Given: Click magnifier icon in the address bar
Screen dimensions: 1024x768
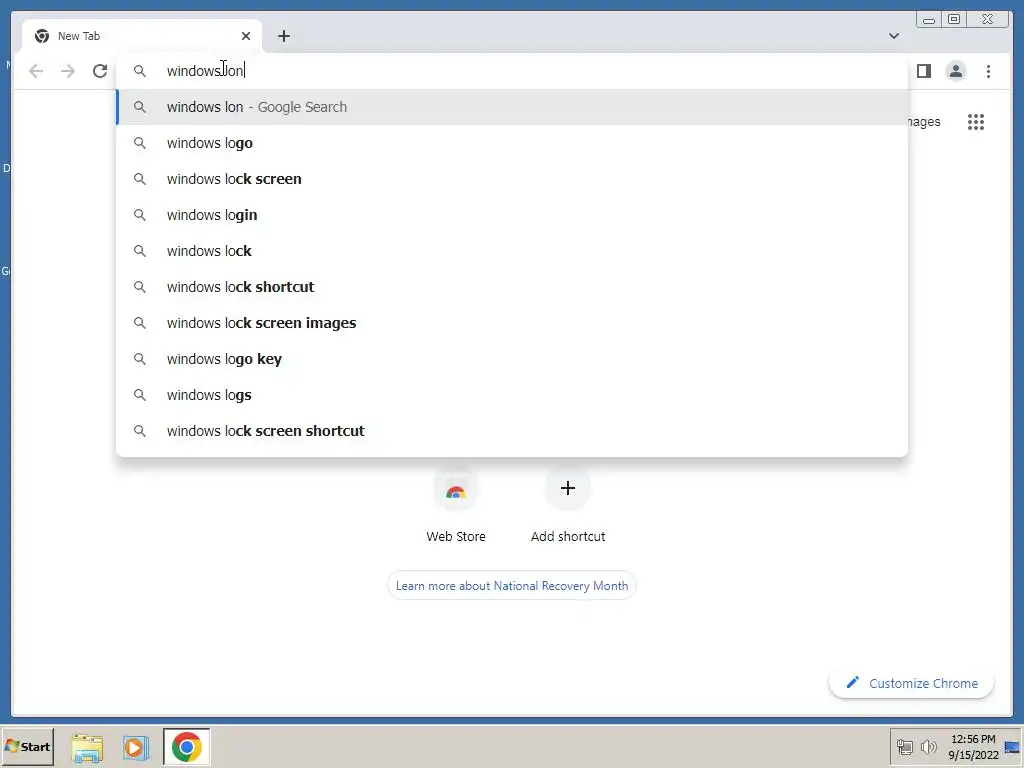Looking at the screenshot, I should (x=140, y=71).
